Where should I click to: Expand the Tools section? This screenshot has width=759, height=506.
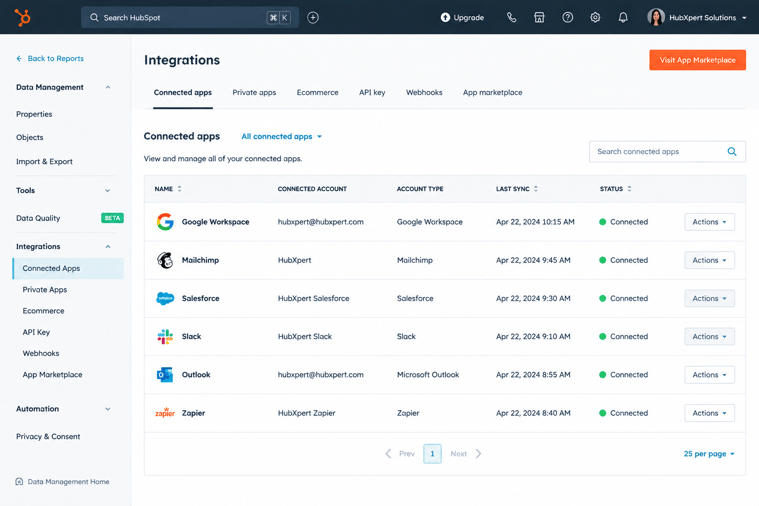tap(108, 190)
